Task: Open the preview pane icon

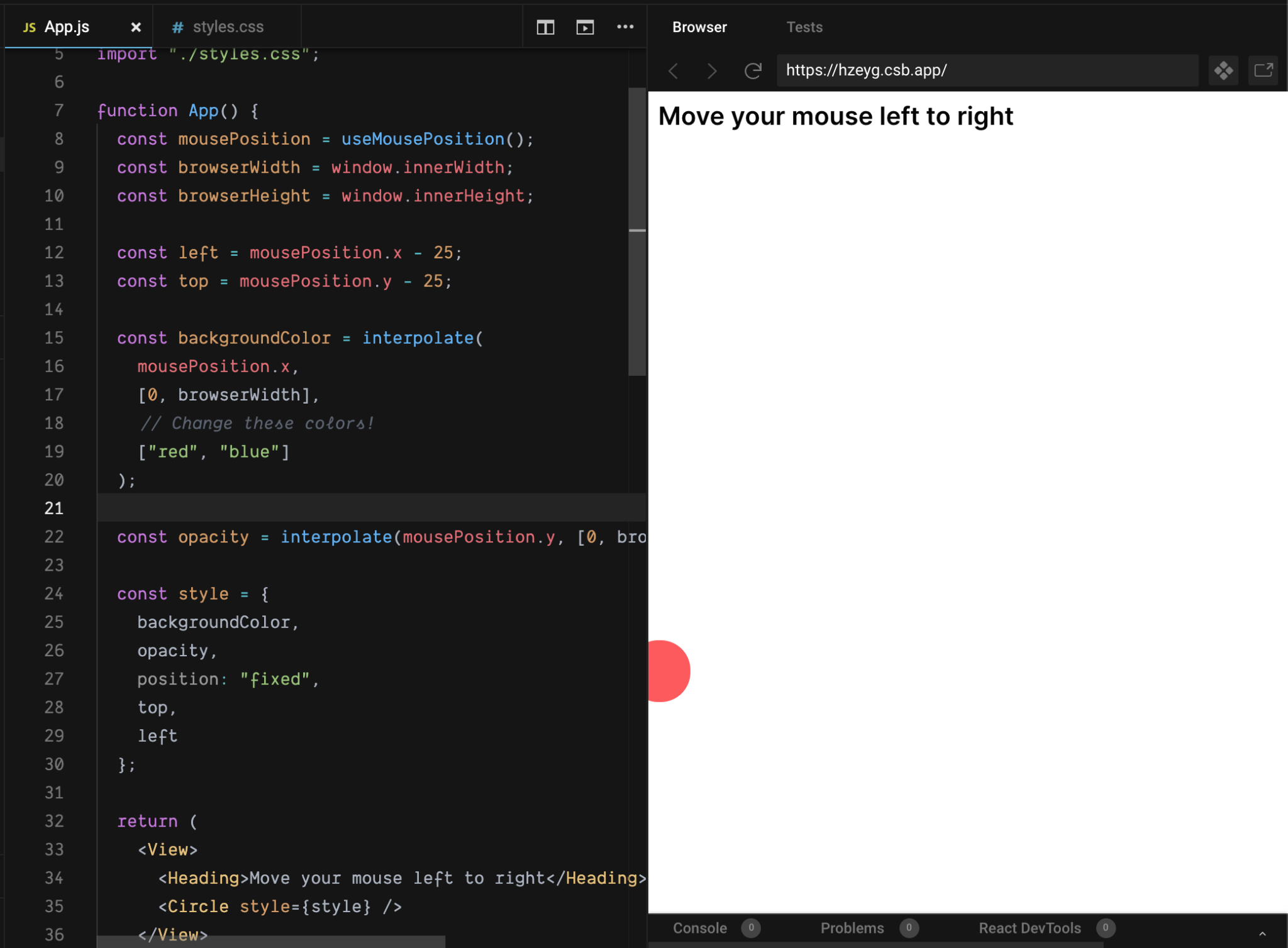Action: point(585,27)
